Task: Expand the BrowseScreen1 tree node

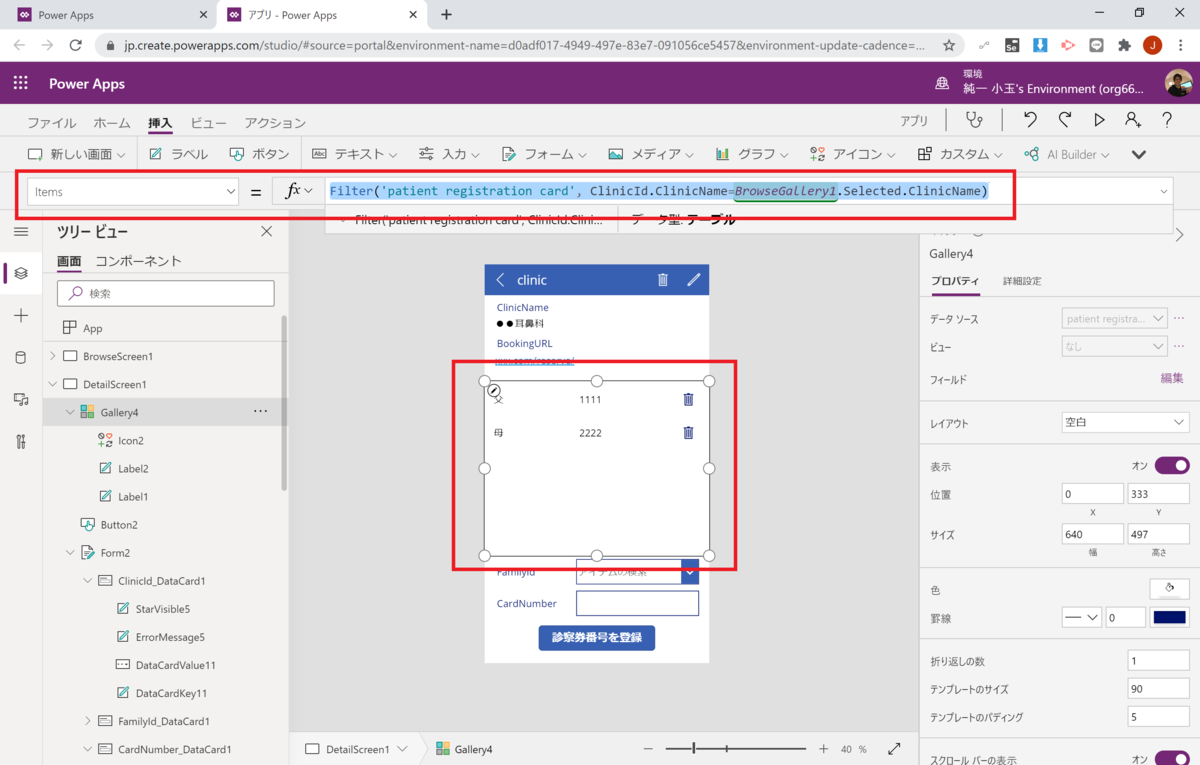Action: click(x=52, y=356)
